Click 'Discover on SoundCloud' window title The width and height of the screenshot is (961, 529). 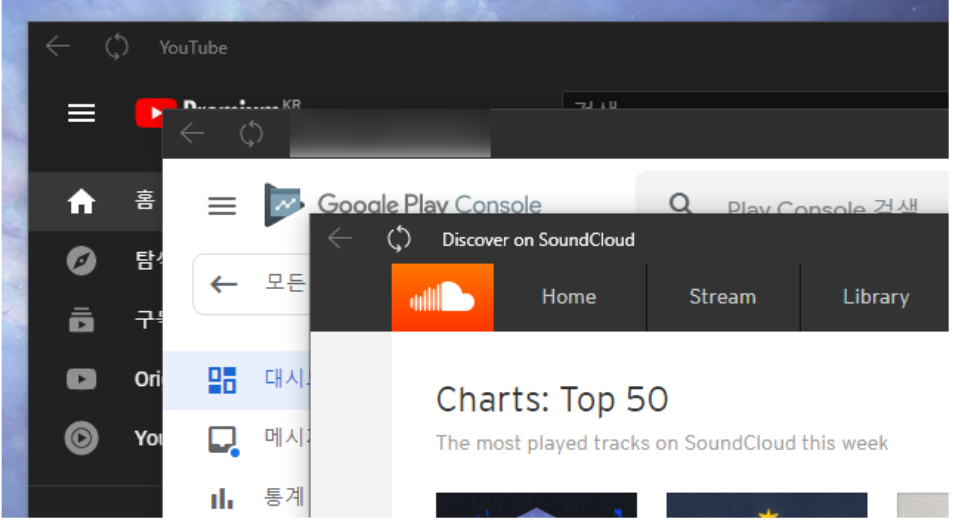coord(538,240)
